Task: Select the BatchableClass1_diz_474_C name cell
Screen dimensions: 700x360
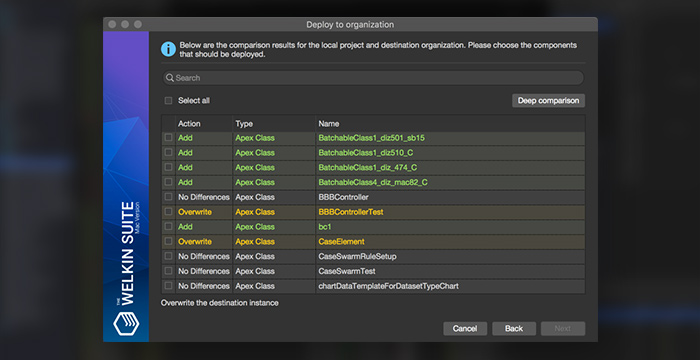Action: point(450,167)
